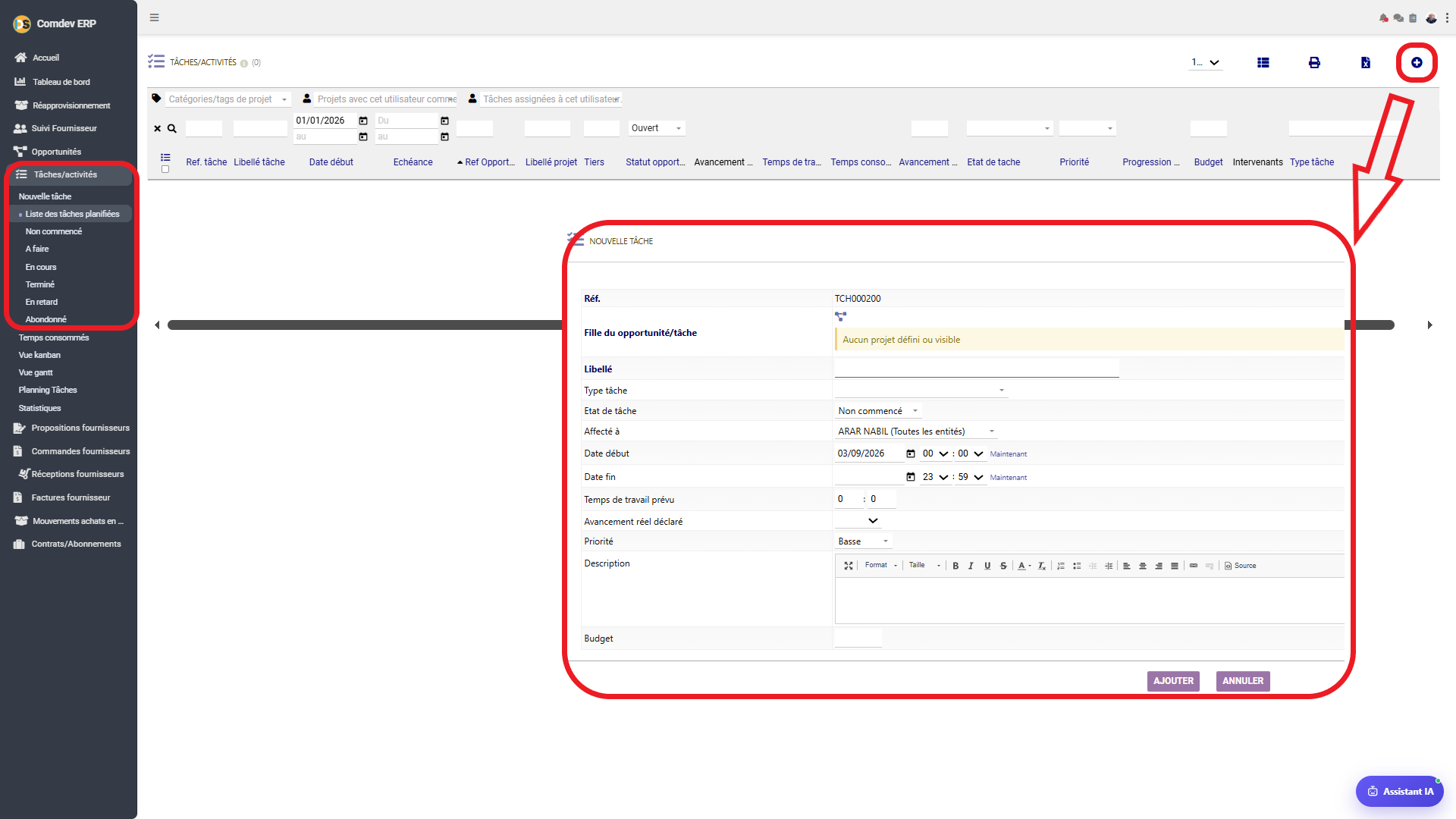This screenshot has height=819, width=1456.
Task: Open the Etat de tâche Non commencé dropdown
Action: 878,411
